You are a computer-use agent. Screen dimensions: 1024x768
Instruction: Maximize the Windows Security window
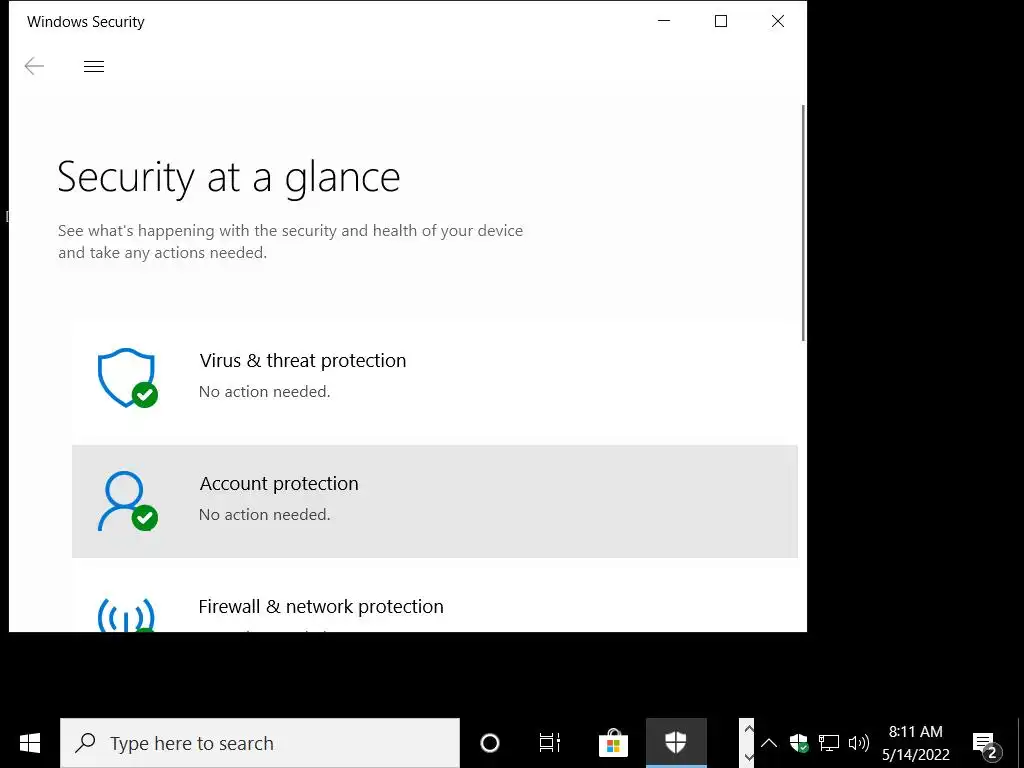[721, 21]
